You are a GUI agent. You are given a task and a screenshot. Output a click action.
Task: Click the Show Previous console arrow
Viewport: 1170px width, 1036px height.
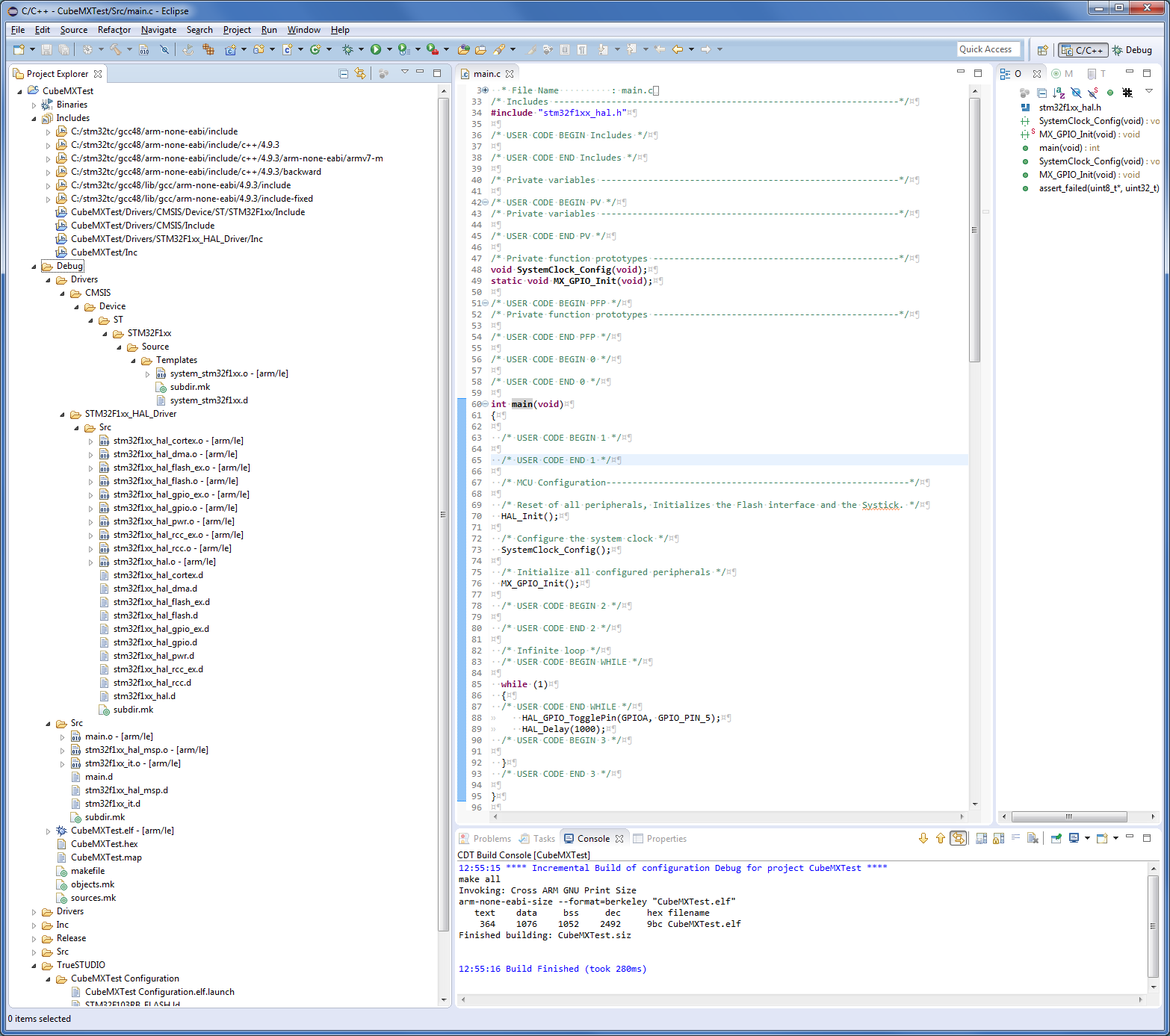coord(941,838)
